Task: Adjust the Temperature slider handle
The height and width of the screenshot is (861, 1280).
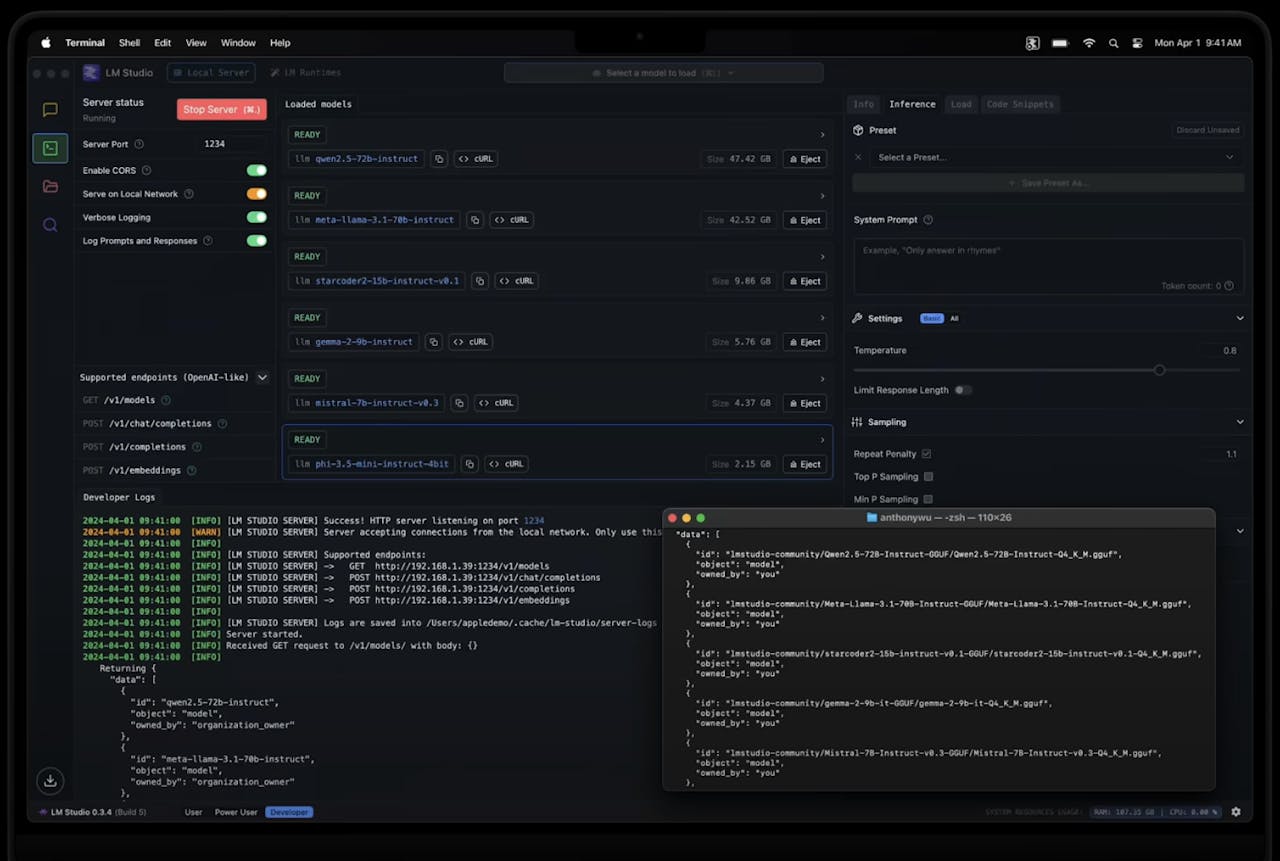Action: [x=1159, y=370]
